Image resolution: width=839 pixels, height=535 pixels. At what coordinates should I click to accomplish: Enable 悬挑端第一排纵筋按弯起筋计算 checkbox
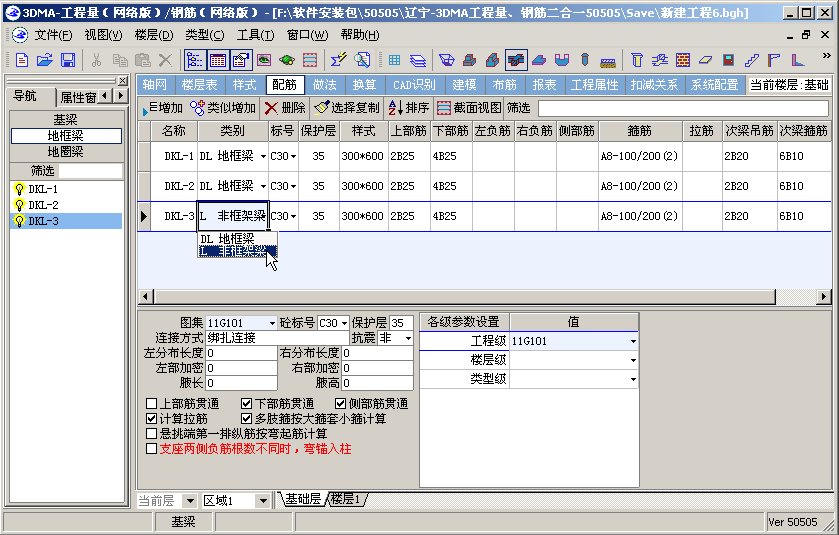point(152,433)
